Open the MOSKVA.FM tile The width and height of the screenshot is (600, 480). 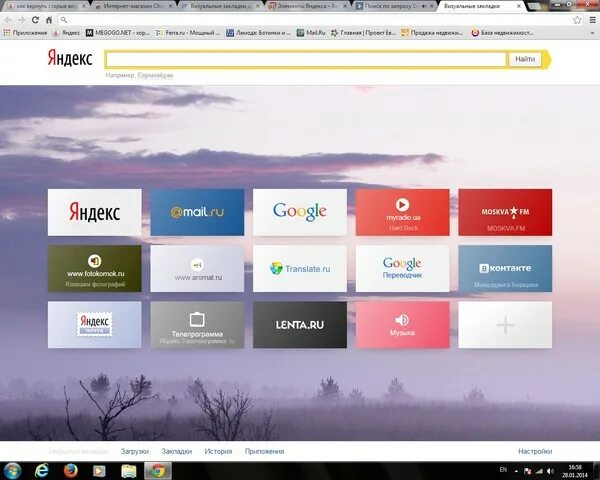[x=505, y=212]
